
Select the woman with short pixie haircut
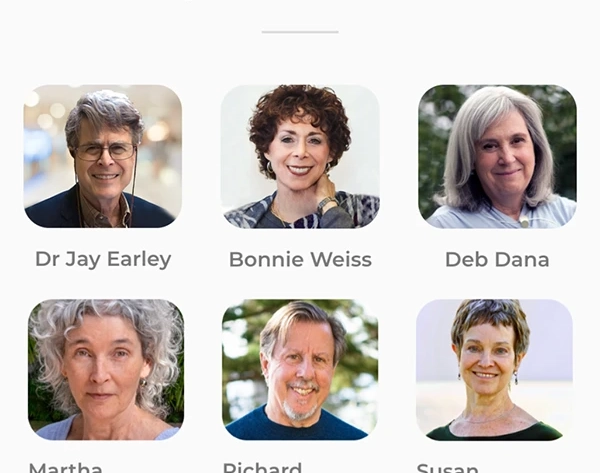[494, 370]
